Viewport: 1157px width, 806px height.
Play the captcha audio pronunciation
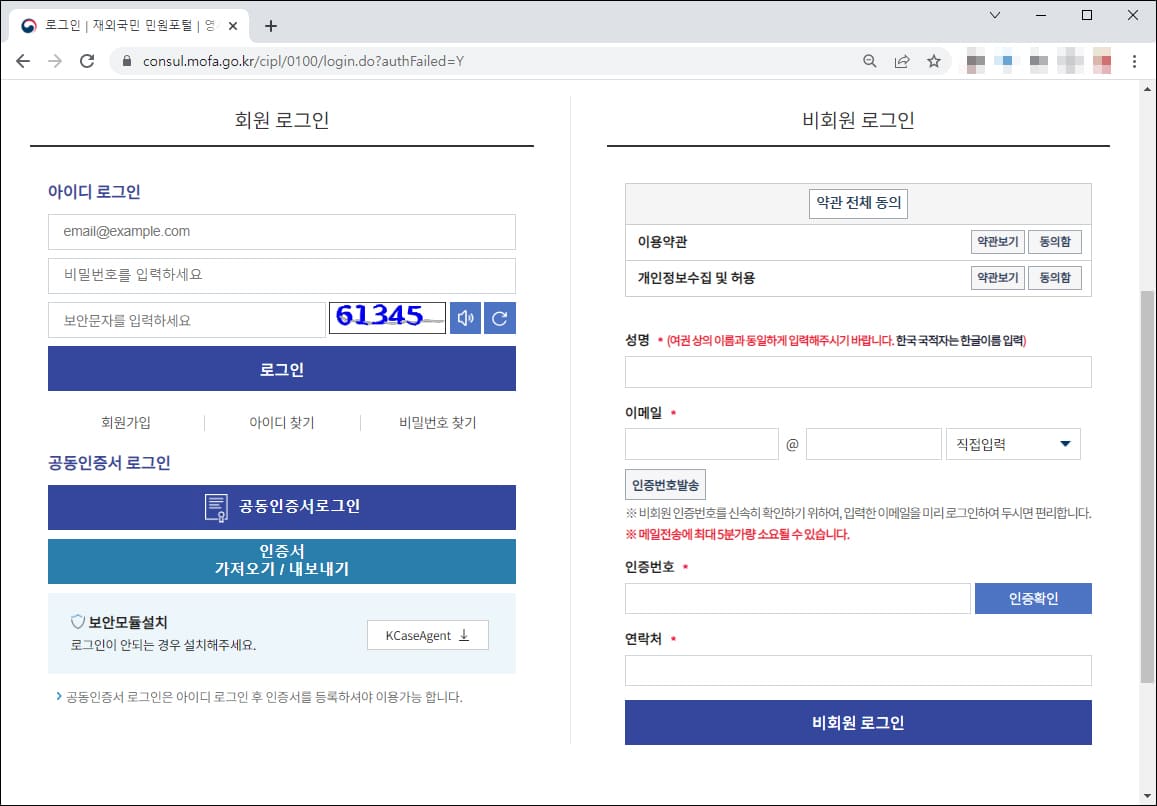pyautogui.click(x=465, y=318)
